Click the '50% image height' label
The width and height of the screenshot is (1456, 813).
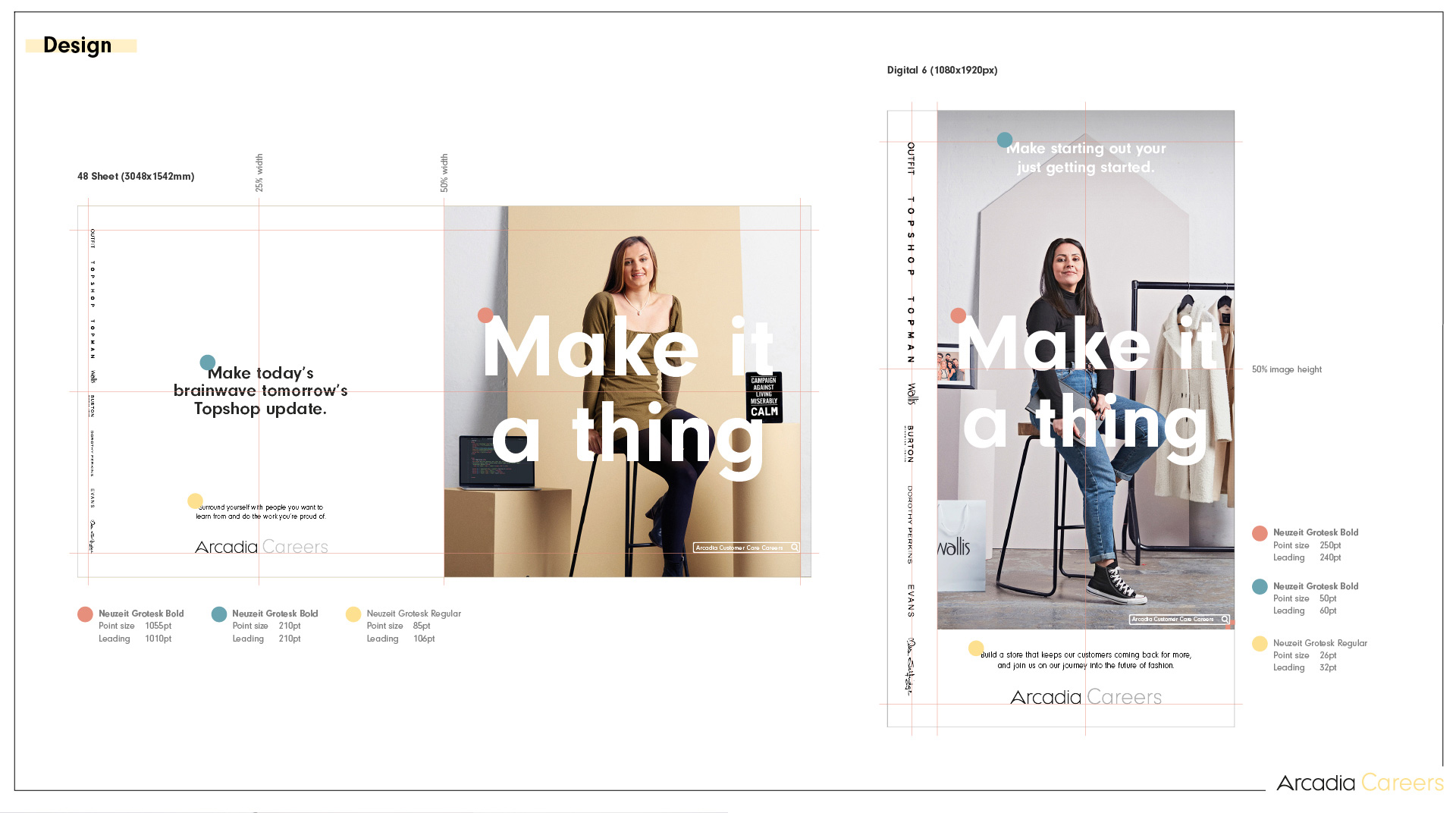coord(1286,369)
